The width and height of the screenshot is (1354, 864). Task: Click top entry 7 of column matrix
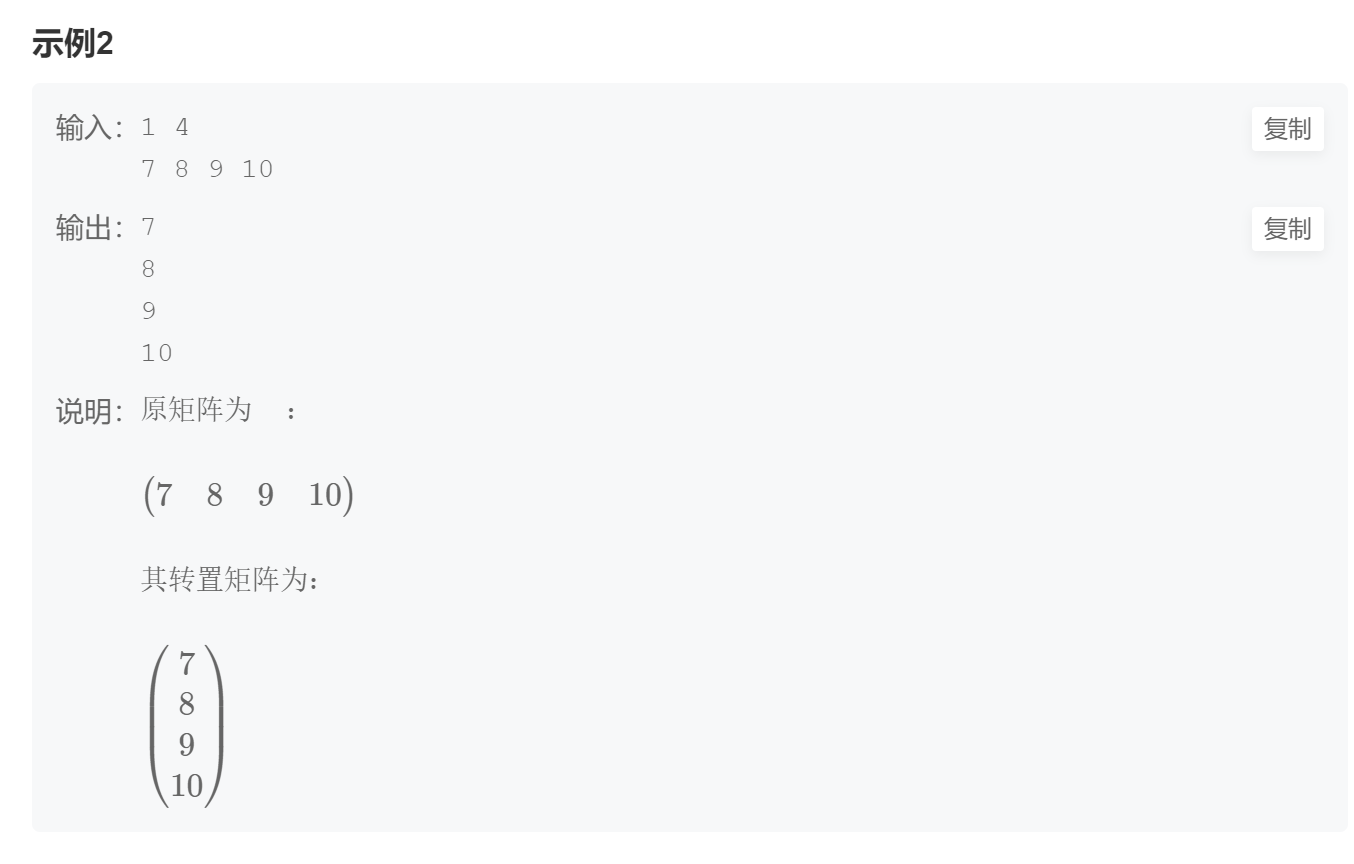coord(186,663)
